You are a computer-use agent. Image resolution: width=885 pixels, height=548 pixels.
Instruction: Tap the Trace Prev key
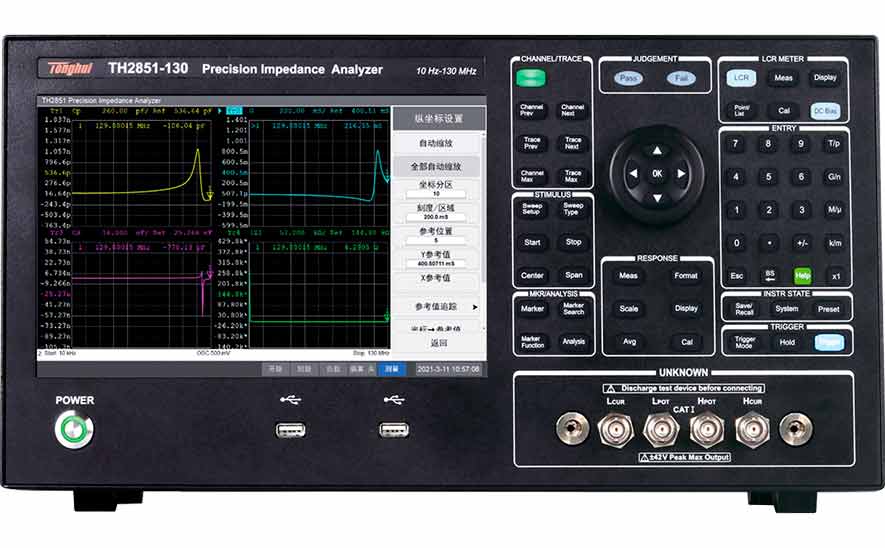click(x=532, y=143)
